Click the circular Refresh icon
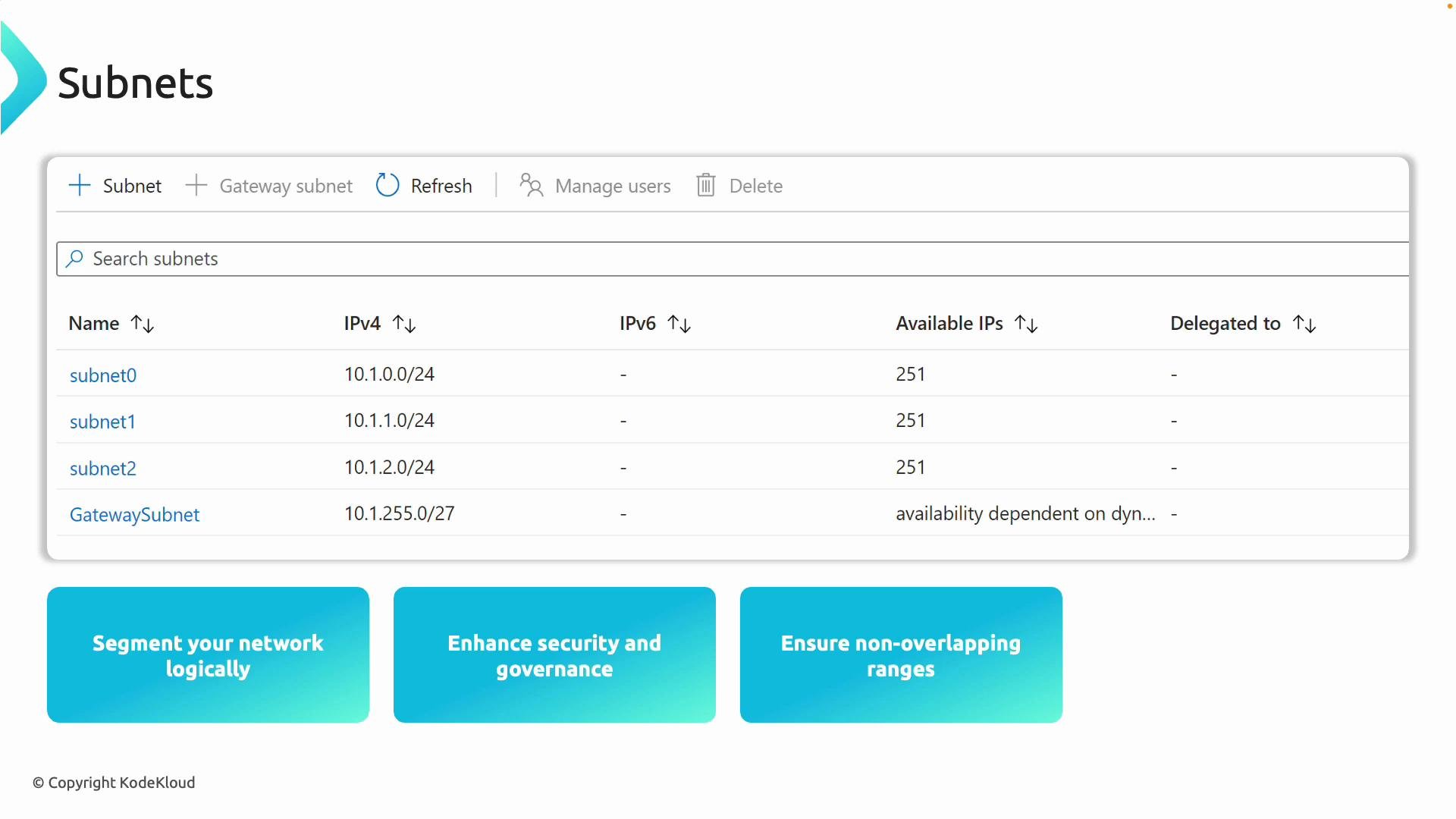This screenshot has width=1456, height=819. pos(388,185)
